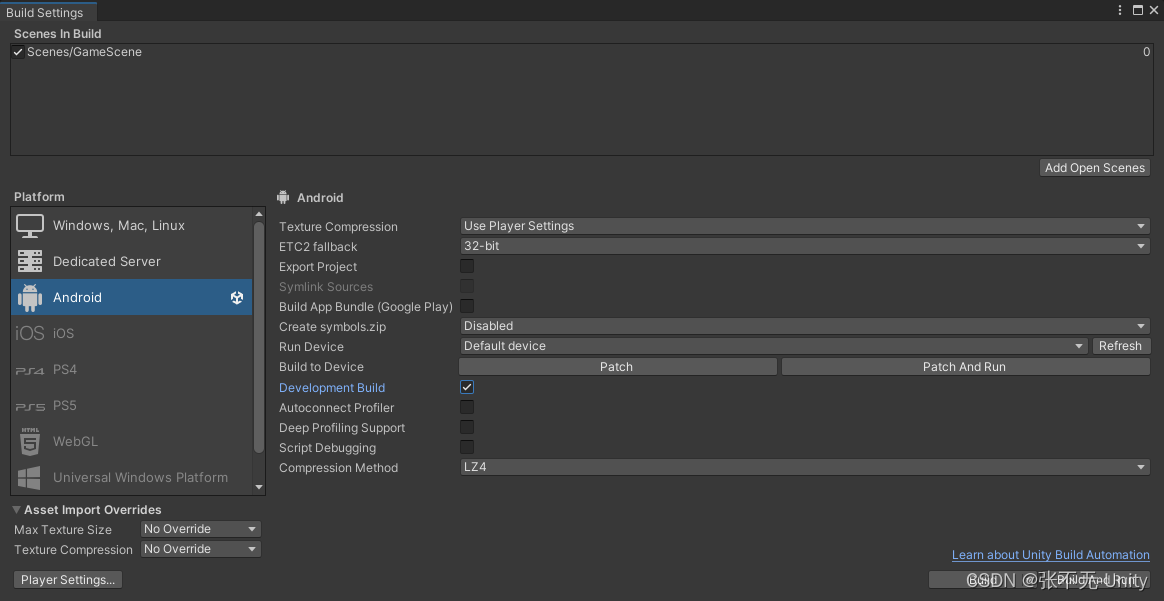The height and width of the screenshot is (601, 1164).
Task: Click the Build to Device label
Action: [x=321, y=367]
